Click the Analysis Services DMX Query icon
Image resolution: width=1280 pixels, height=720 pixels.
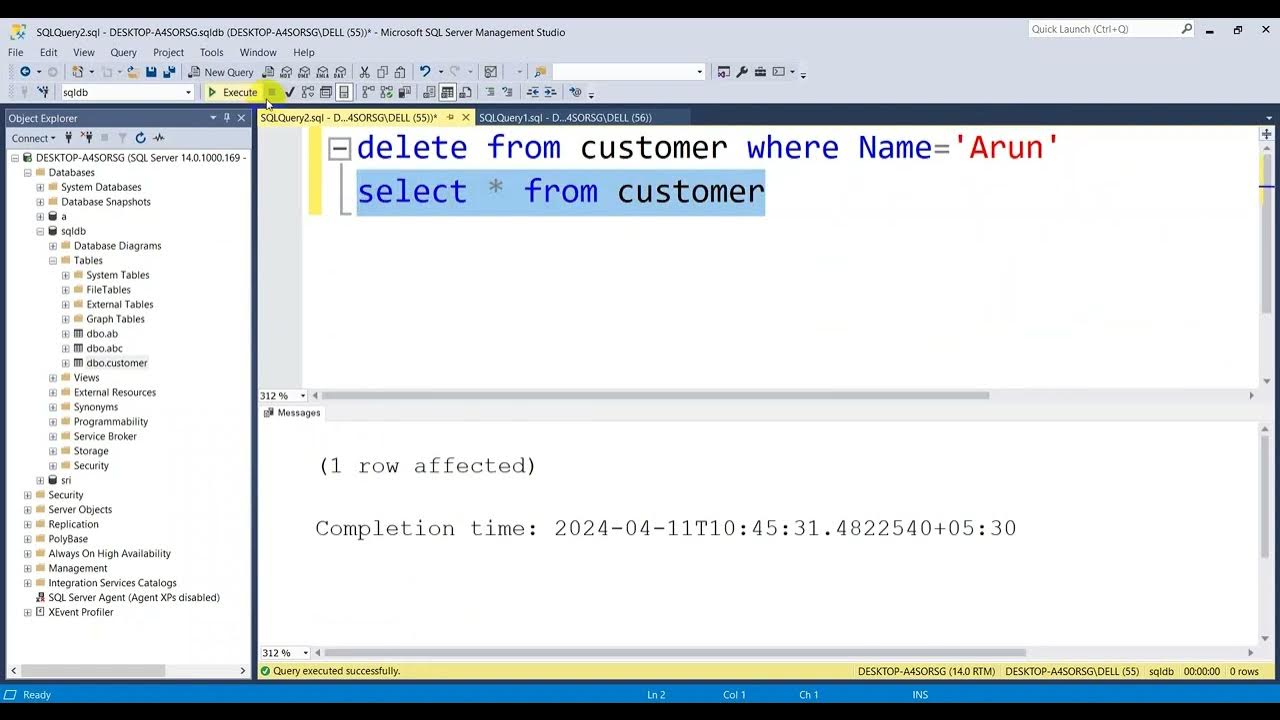[x=304, y=72]
